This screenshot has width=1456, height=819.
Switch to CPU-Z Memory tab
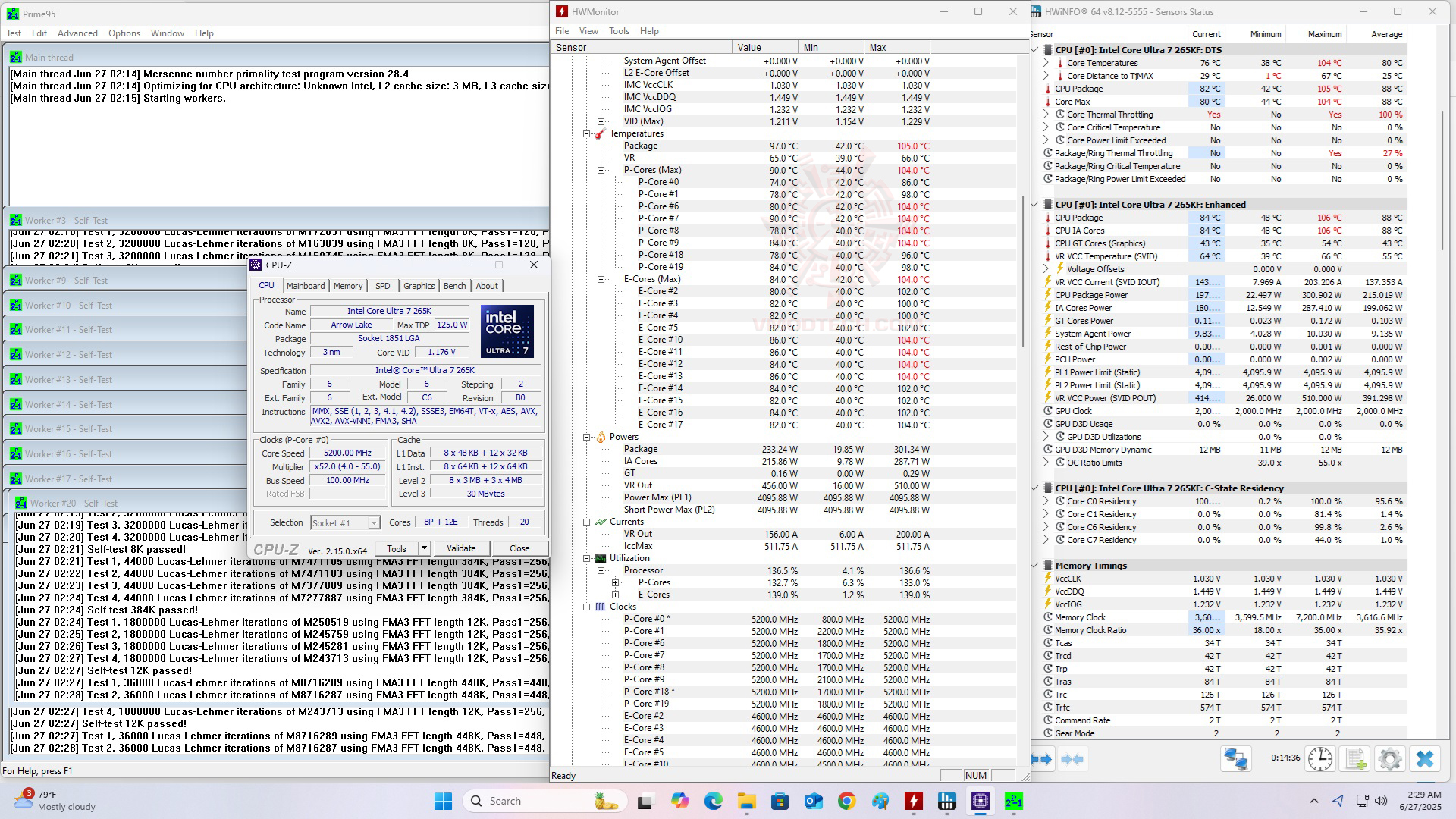[348, 286]
